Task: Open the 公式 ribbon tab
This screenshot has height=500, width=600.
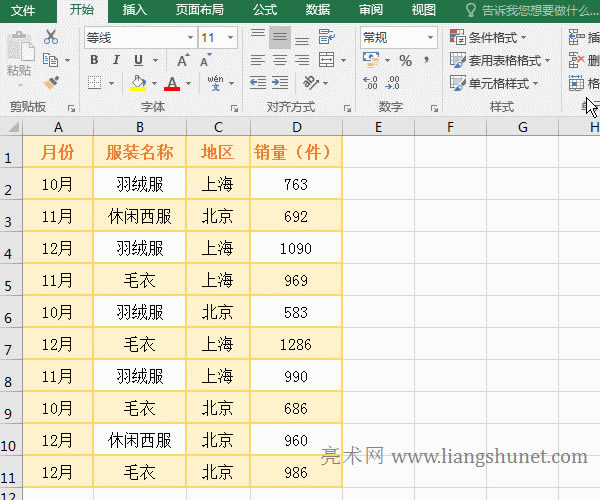Action: click(265, 10)
